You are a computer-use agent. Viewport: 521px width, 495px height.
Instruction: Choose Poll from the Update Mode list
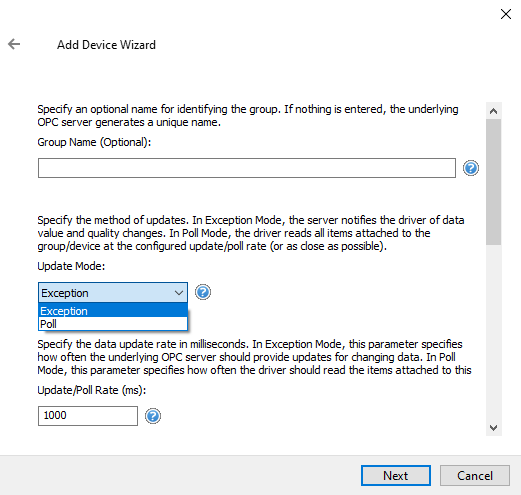(x=113, y=324)
